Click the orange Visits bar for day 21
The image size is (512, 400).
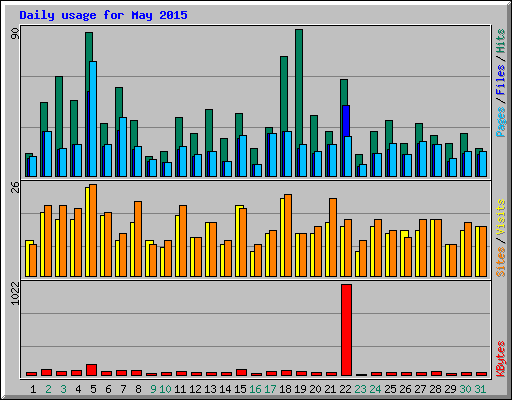click(333, 237)
